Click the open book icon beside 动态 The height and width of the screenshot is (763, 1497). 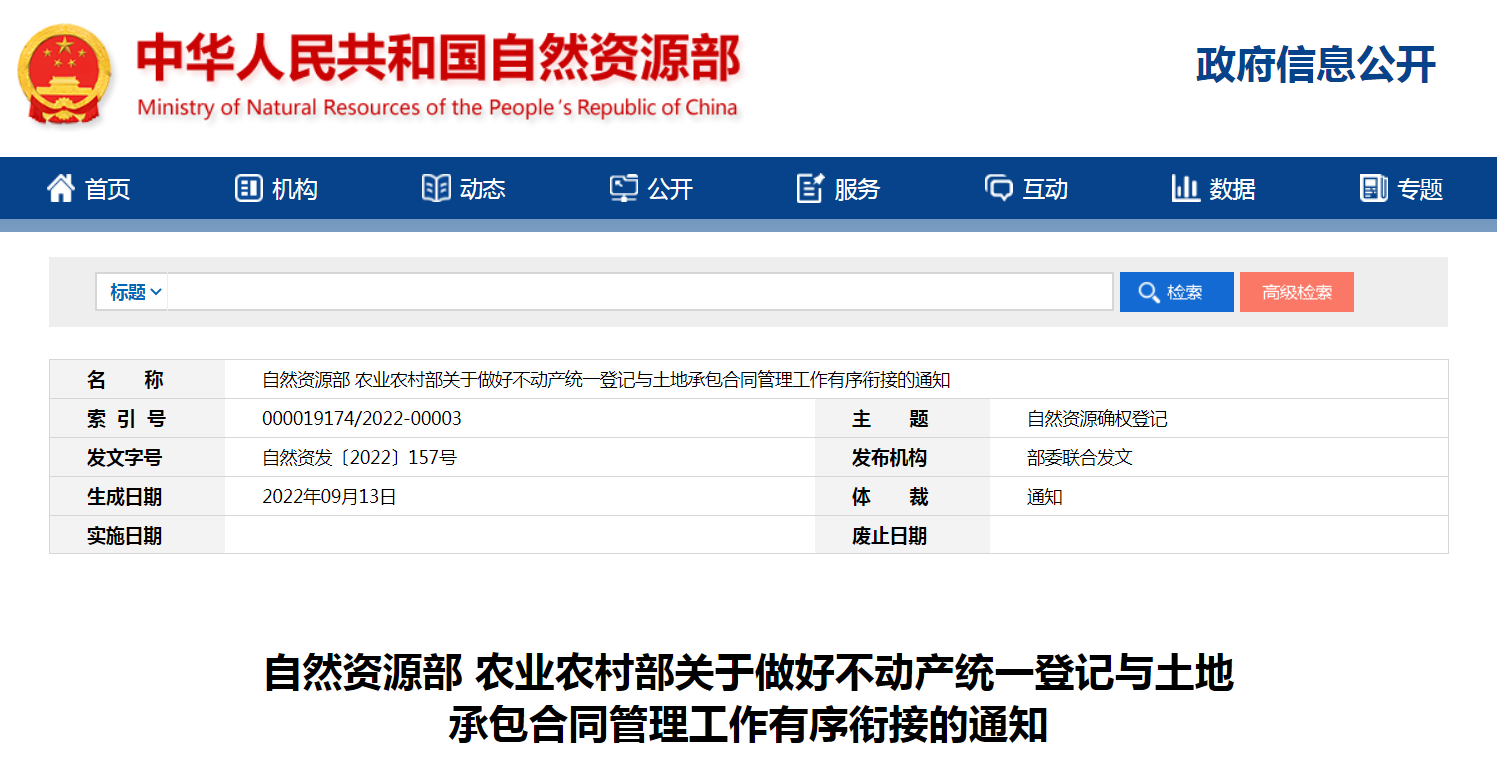pyautogui.click(x=436, y=188)
